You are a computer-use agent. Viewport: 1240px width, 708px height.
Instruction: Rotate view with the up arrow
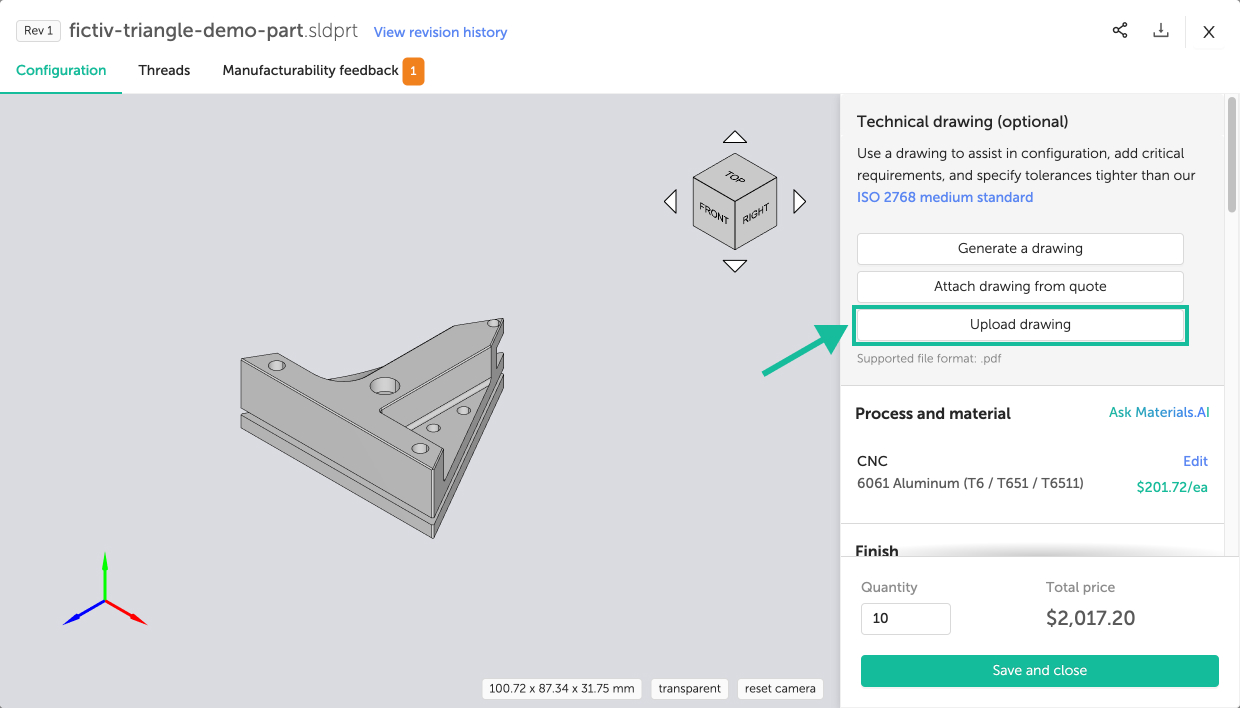735,137
